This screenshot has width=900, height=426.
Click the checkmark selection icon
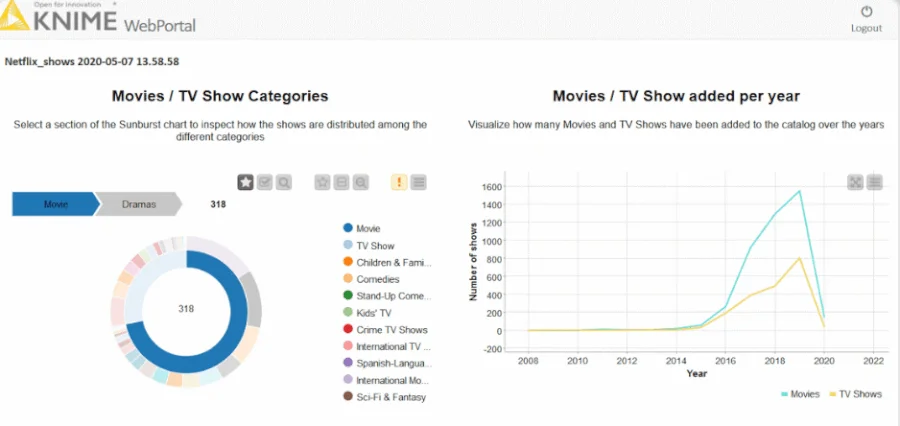pyautogui.click(x=265, y=183)
